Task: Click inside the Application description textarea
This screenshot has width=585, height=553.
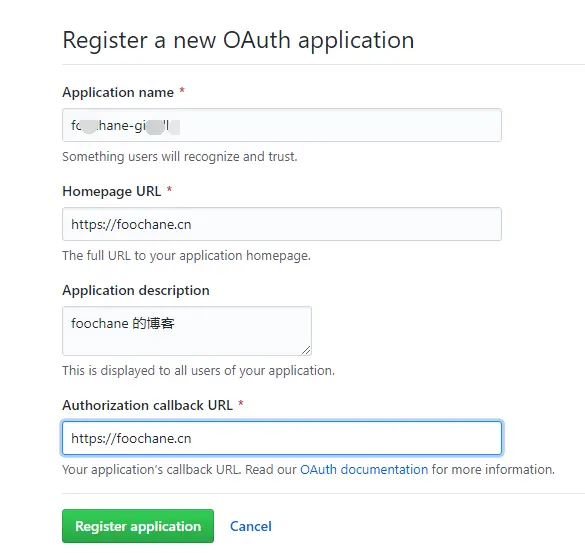Action: [187, 331]
